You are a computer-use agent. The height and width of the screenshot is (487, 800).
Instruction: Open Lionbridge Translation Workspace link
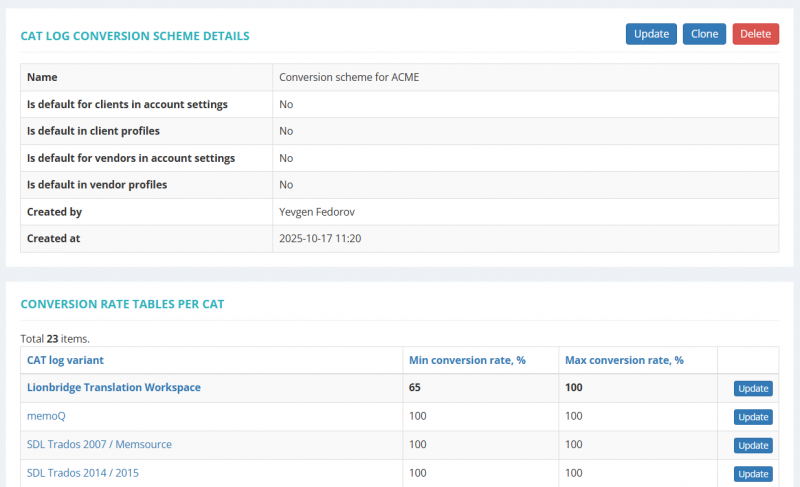coord(114,388)
